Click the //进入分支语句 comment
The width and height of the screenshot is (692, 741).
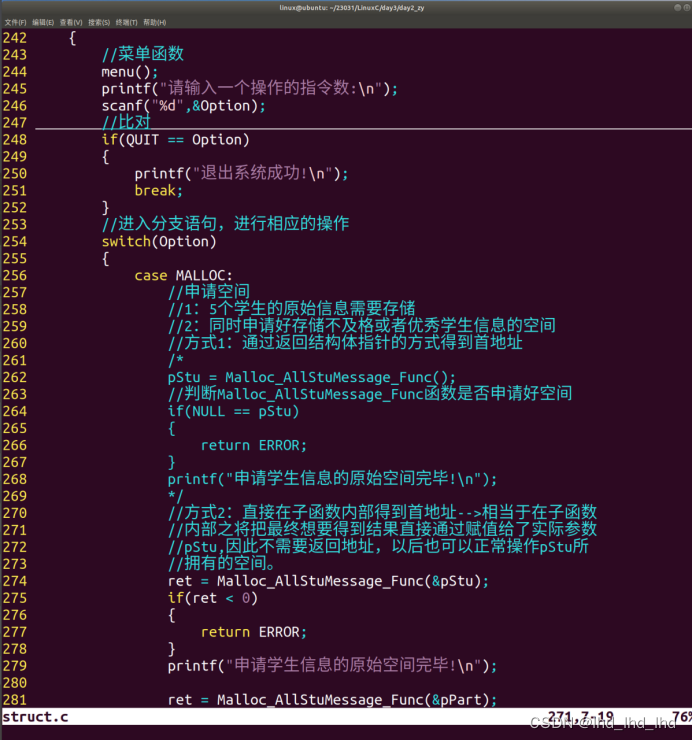[225, 224]
